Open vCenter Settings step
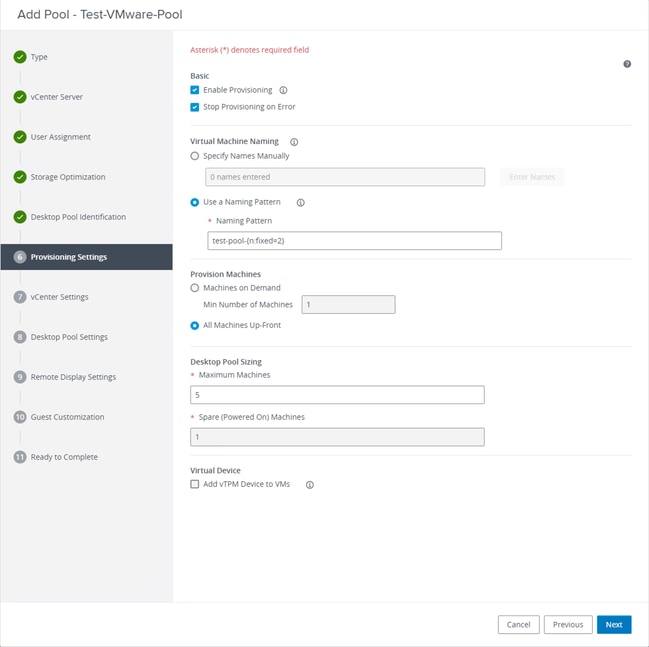The width and height of the screenshot is (649, 647). 59,297
